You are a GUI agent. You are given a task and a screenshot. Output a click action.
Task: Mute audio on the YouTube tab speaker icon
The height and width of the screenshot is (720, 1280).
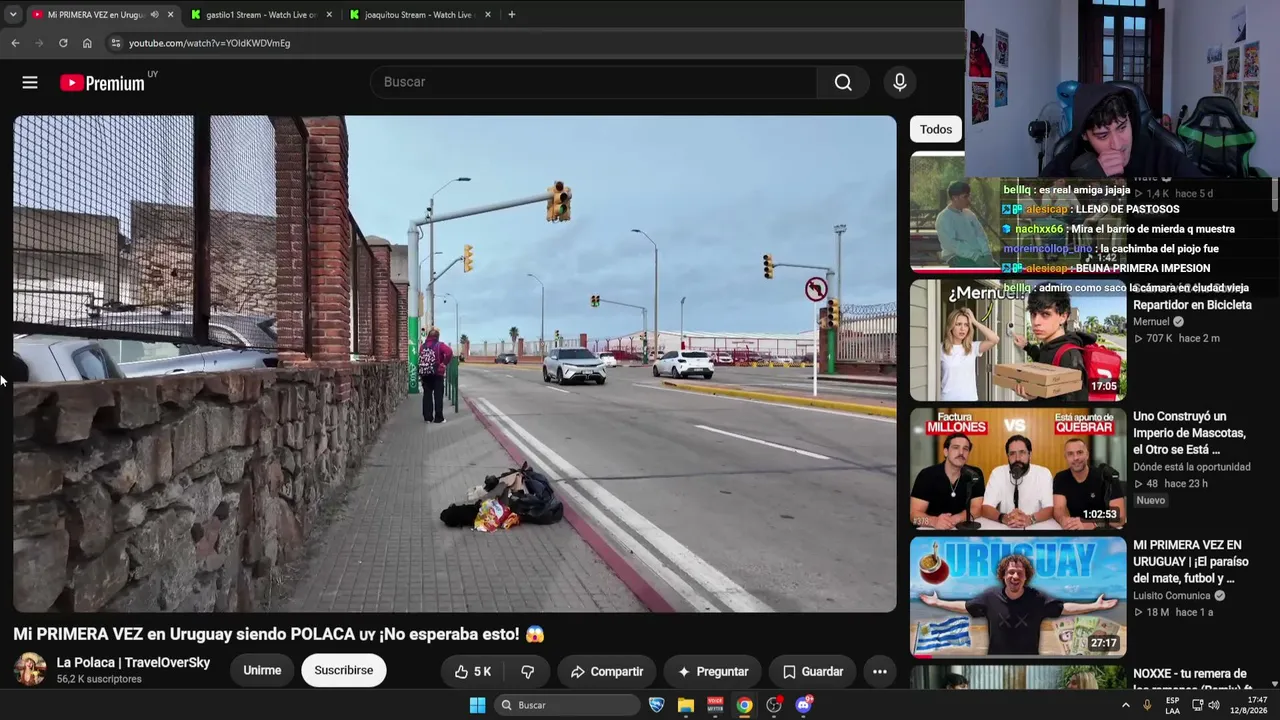(154, 15)
